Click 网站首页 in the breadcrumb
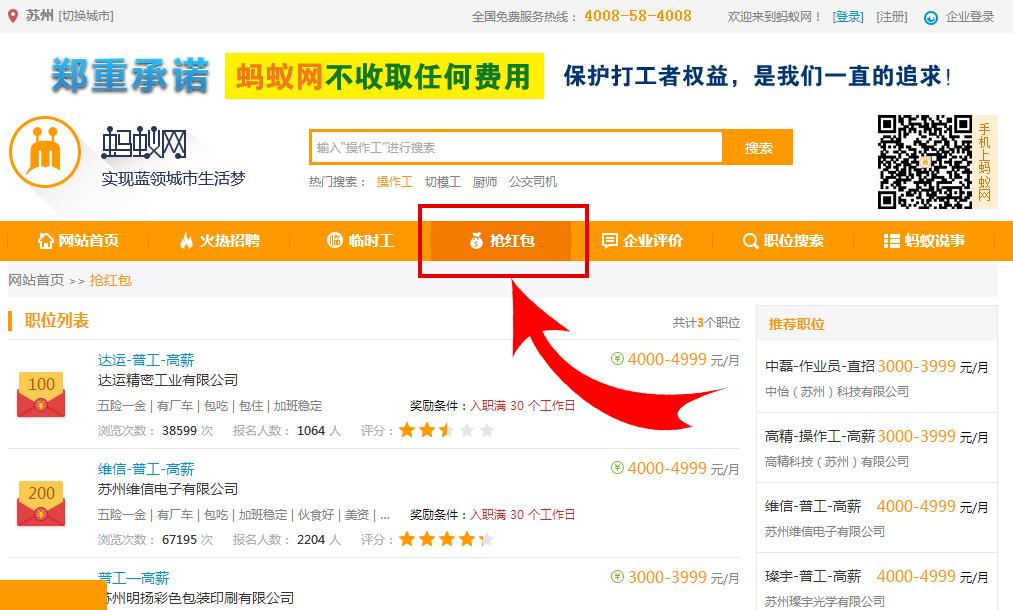1013x610 pixels. 36,280
